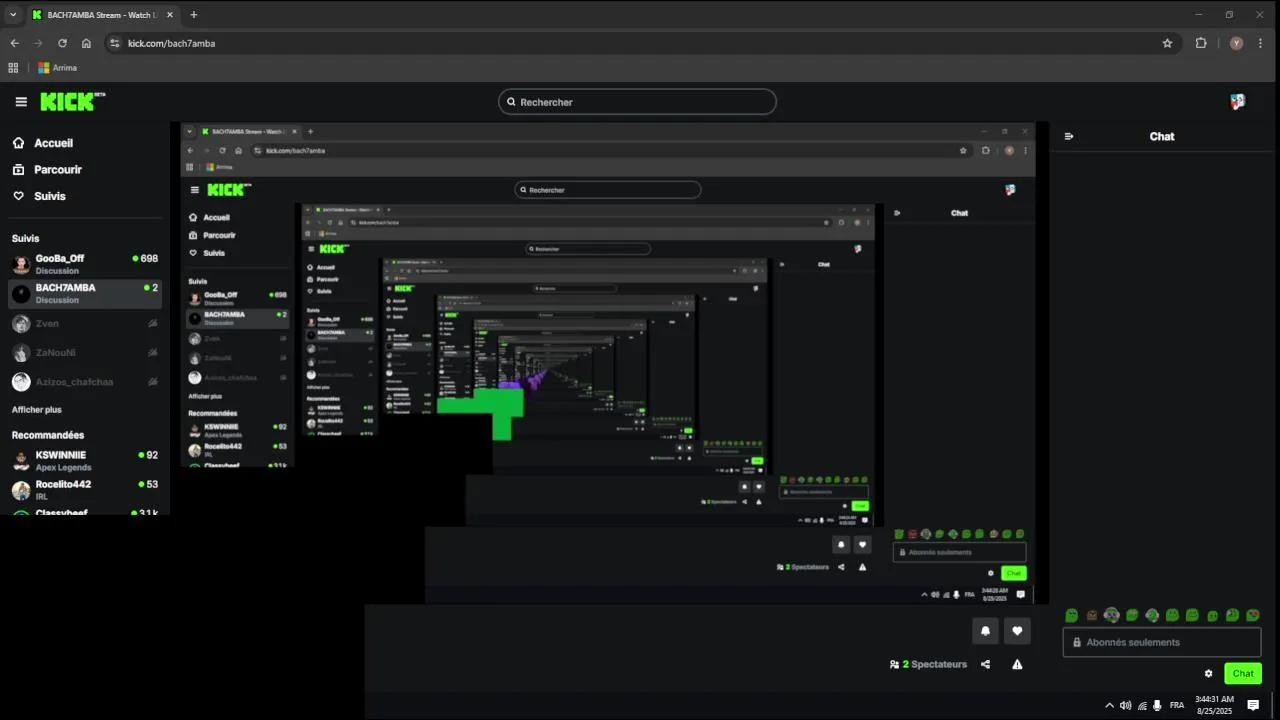Image resolution: width=1280 pixels, height=720 pixels.
Task: Open the Arrima bookmark
Action: click(57, 68)
